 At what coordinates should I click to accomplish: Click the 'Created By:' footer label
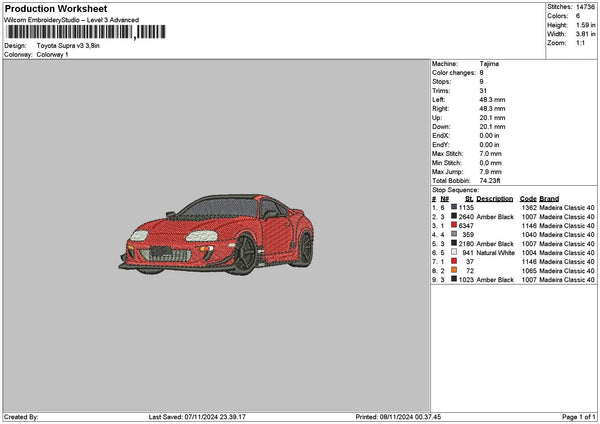coord(21,417)
